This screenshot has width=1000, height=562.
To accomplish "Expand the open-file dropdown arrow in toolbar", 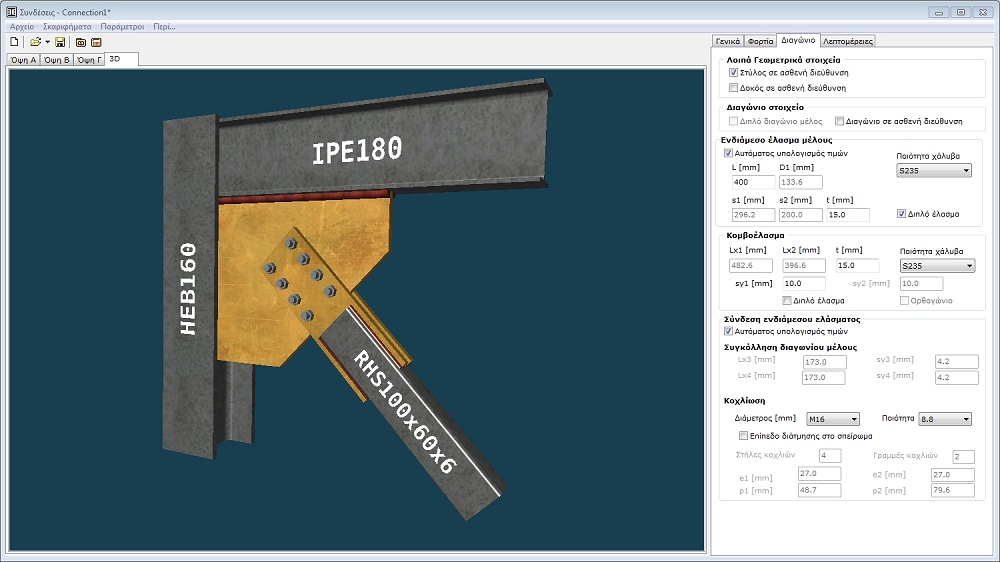I will (x=47, y=43).
